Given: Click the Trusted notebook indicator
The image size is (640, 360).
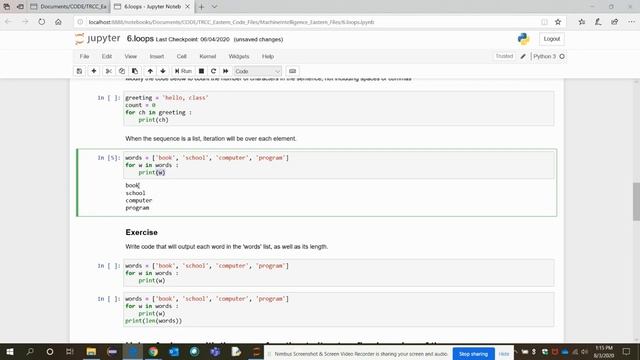Looking at the screenshot, I should pos(504,56).
